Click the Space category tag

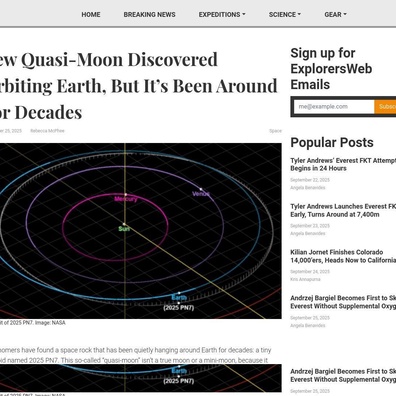275,131
